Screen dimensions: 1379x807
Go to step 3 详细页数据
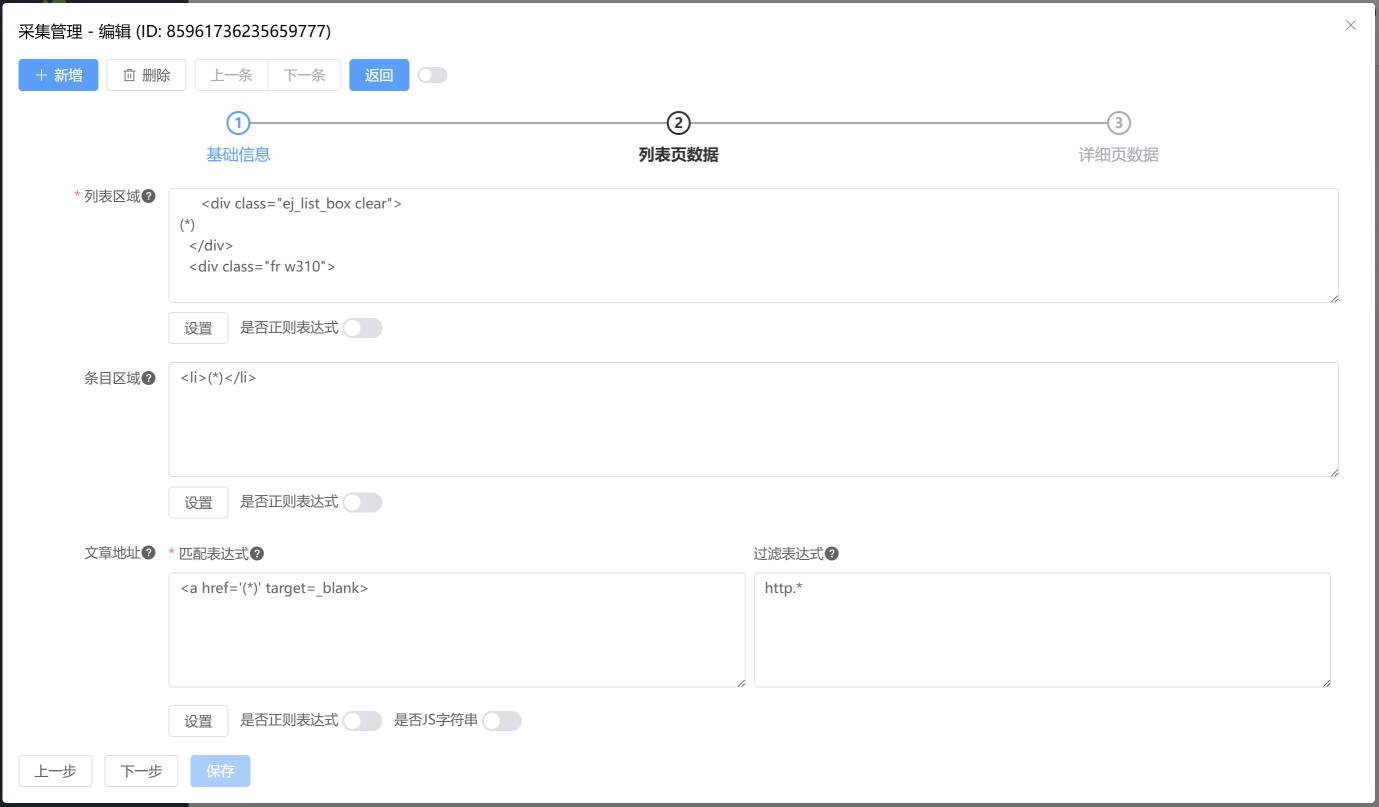coord(1118,123)
